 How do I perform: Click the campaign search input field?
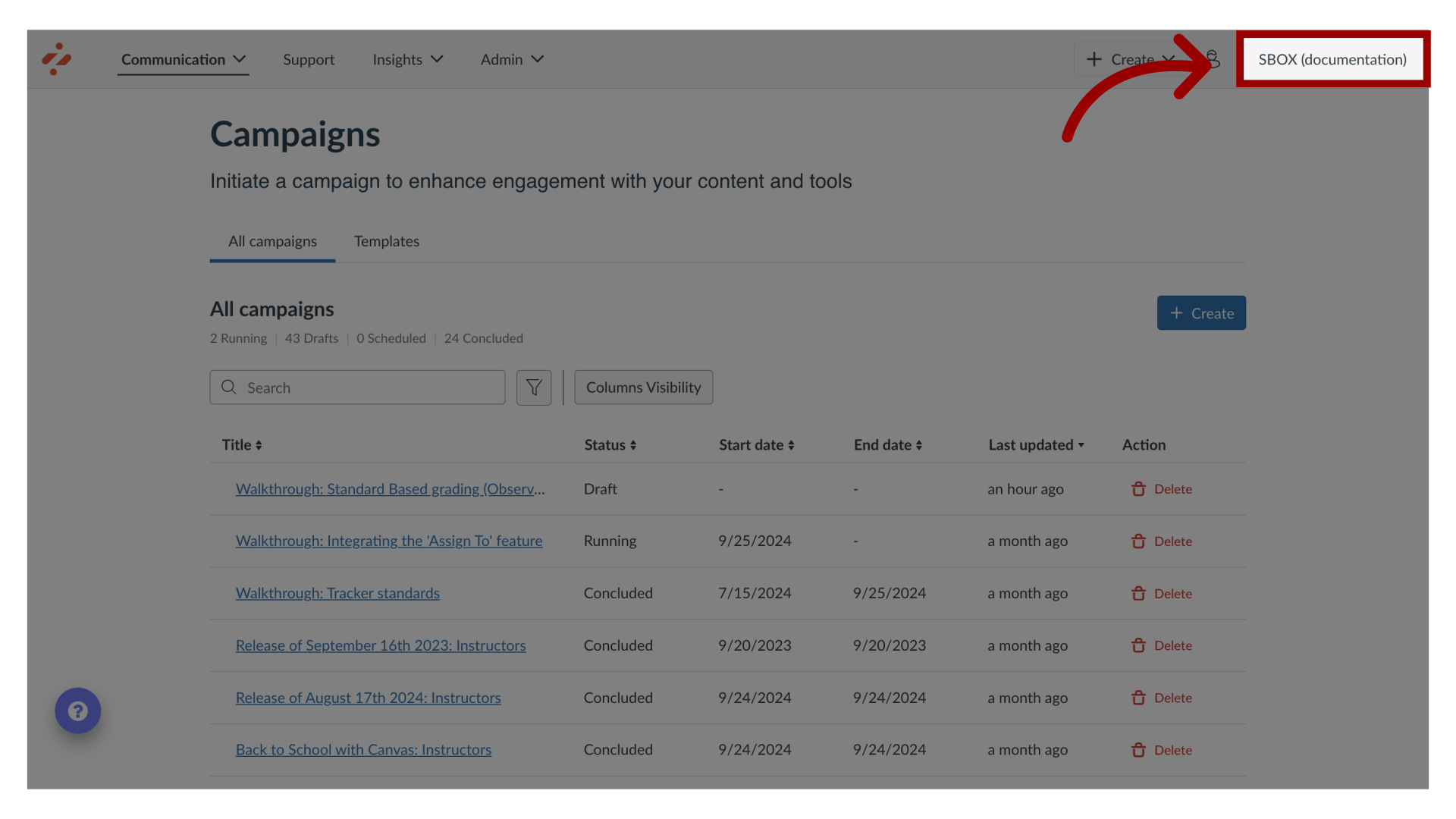pos(357,387)
